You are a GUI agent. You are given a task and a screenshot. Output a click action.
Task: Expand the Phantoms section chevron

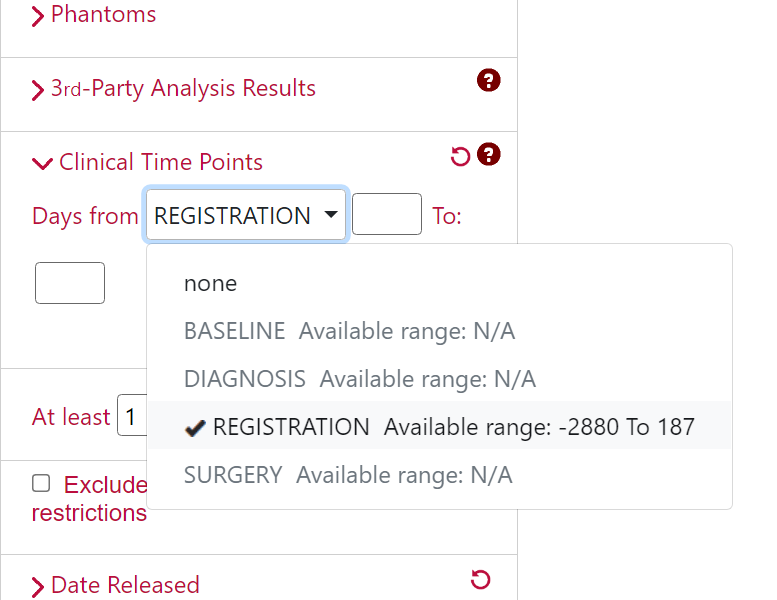38,16
